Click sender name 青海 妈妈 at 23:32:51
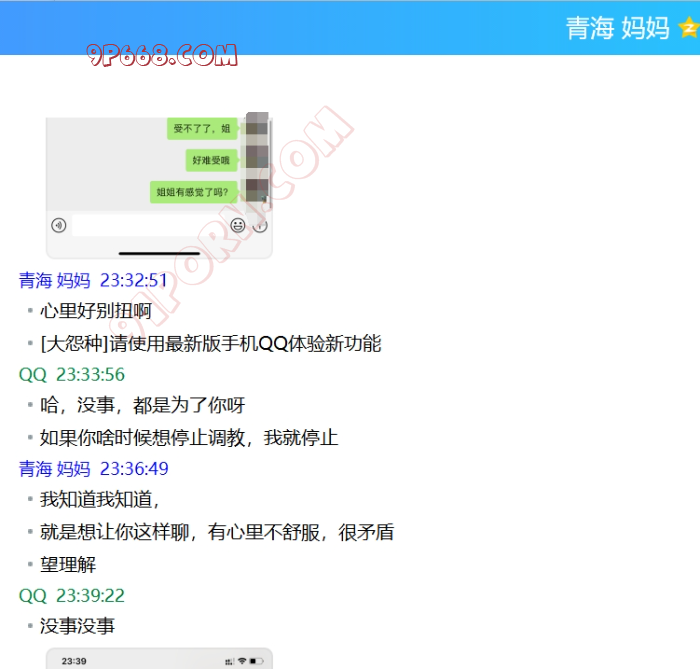The height and width of the screenshot is (669, 700). (x=55, y=280)
